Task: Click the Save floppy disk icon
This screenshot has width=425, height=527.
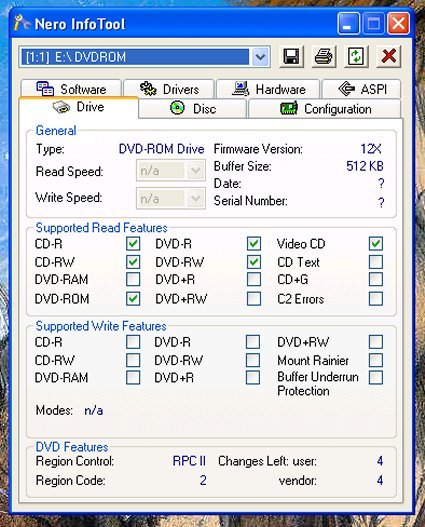Action: pos(291,56)
